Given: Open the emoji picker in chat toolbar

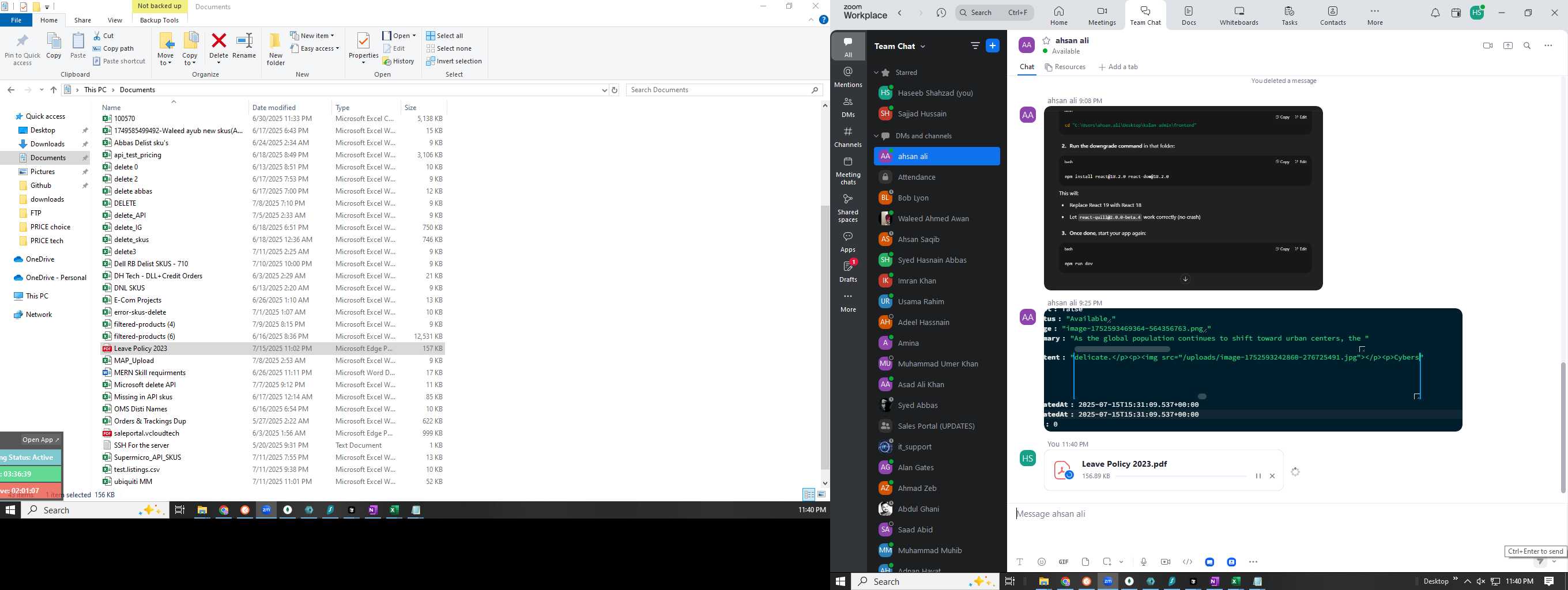Looking at the screenshot, I should (x=1042, y=562).
